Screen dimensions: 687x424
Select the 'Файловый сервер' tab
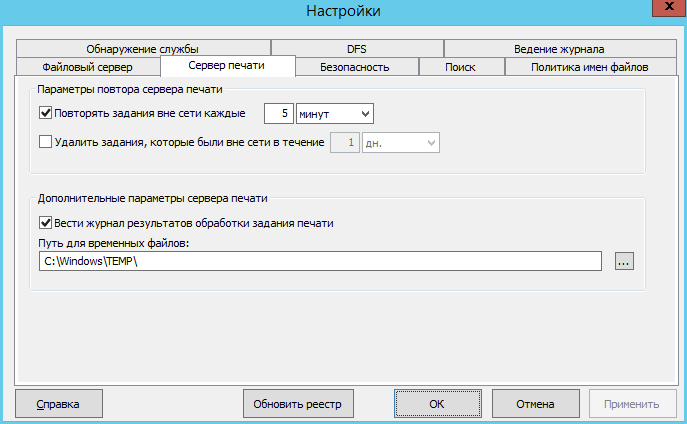pyautogui.click(x=87, y=67)
